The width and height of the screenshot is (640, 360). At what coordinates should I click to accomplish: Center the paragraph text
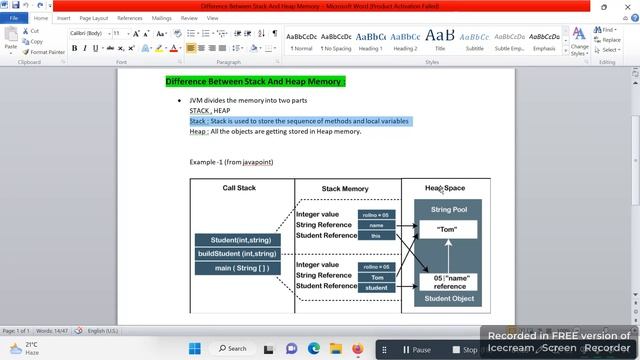[201, 48]
